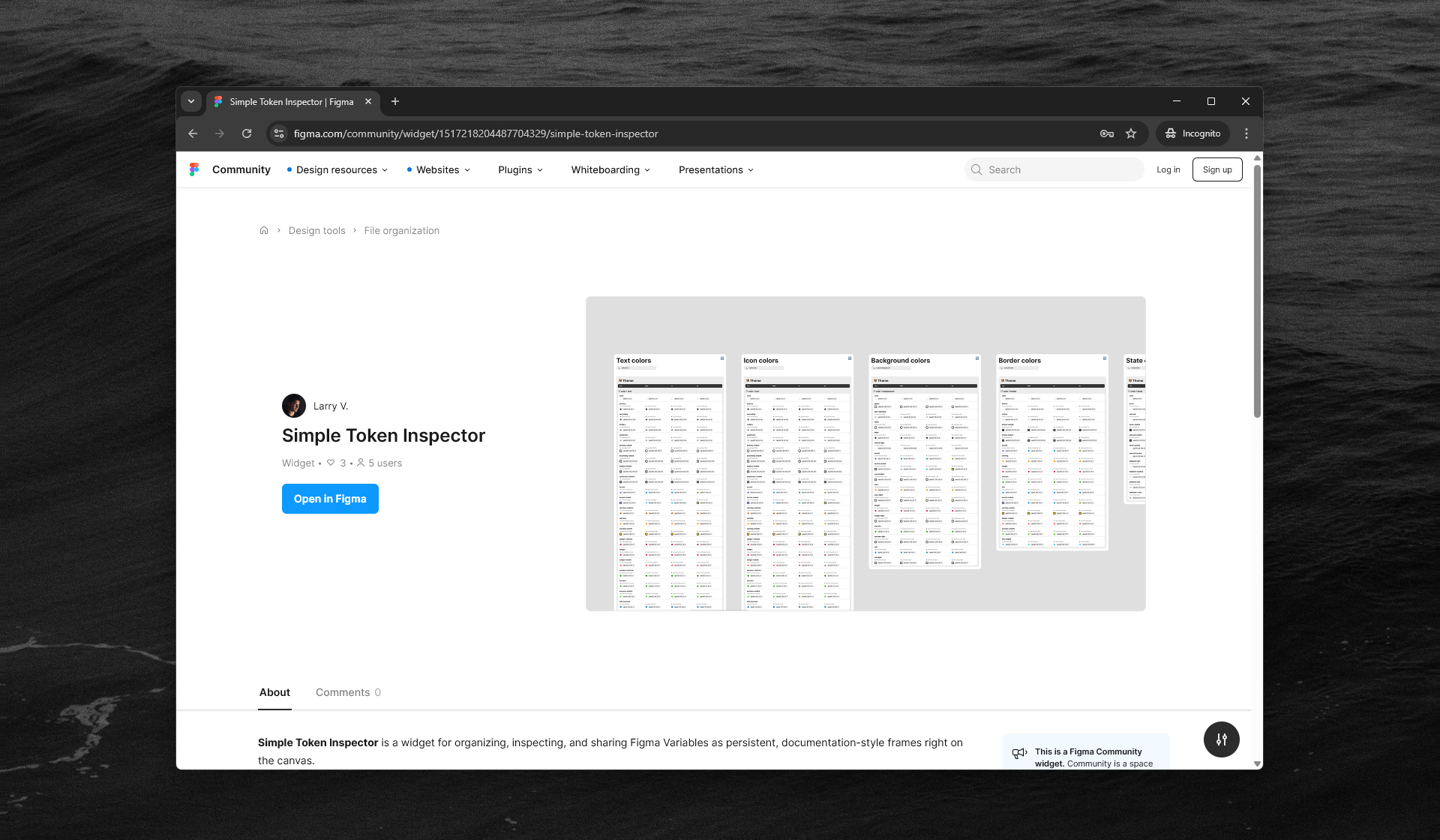The image size is (1440, 840).
Task: Click the browser forward arrow
Action: tap(220, 133)
